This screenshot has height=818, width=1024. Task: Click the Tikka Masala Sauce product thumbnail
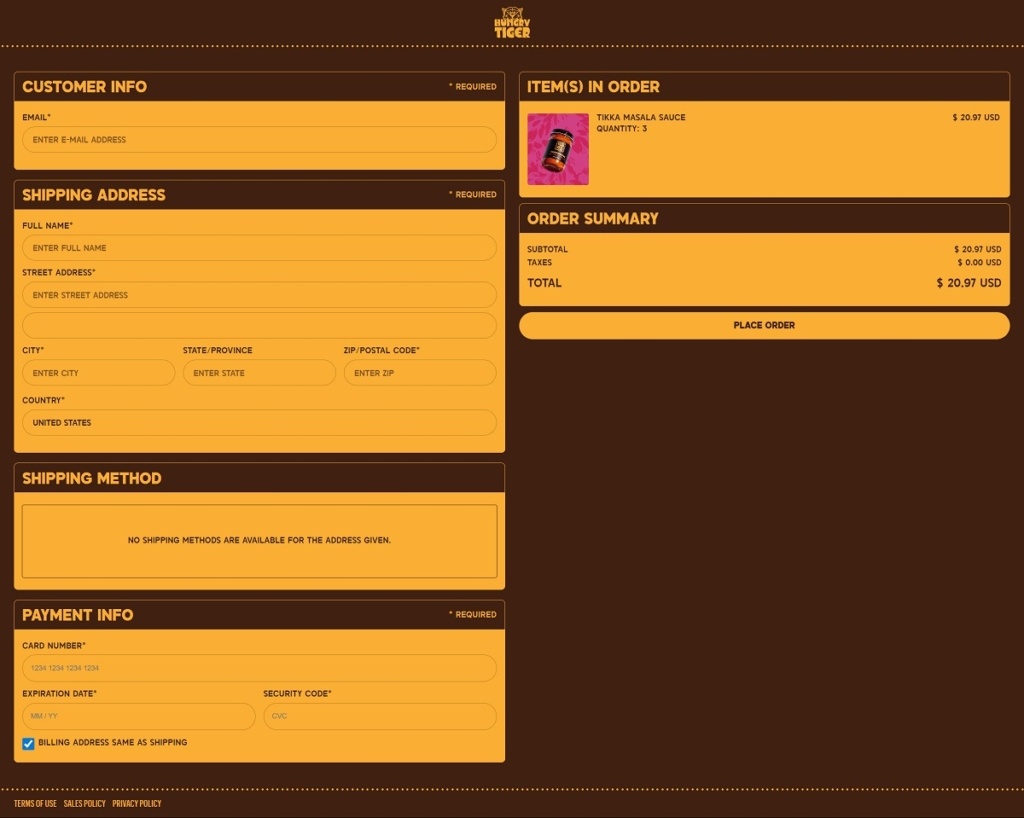[x=558, y=149]
